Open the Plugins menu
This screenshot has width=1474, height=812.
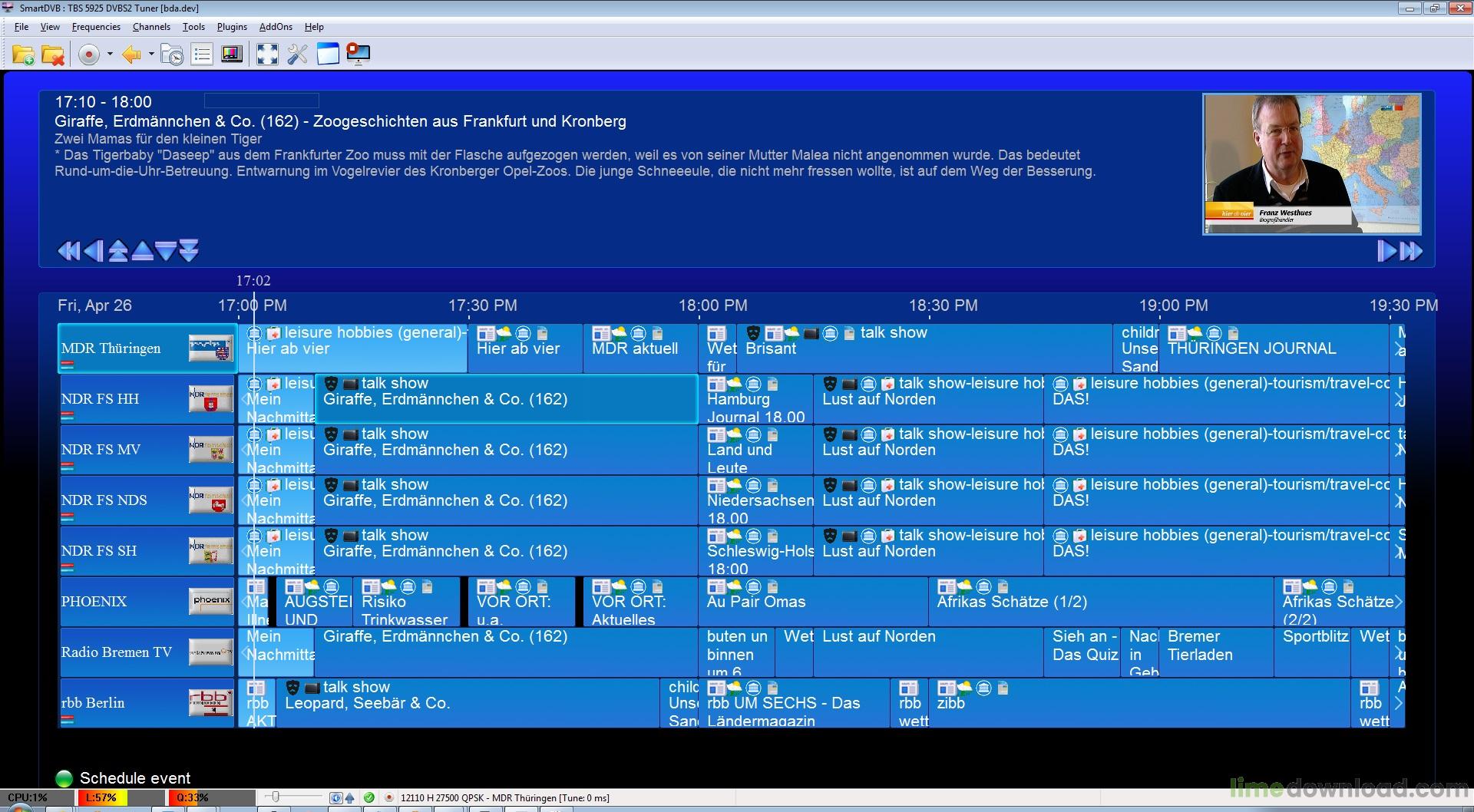click(x=231, y=26)
